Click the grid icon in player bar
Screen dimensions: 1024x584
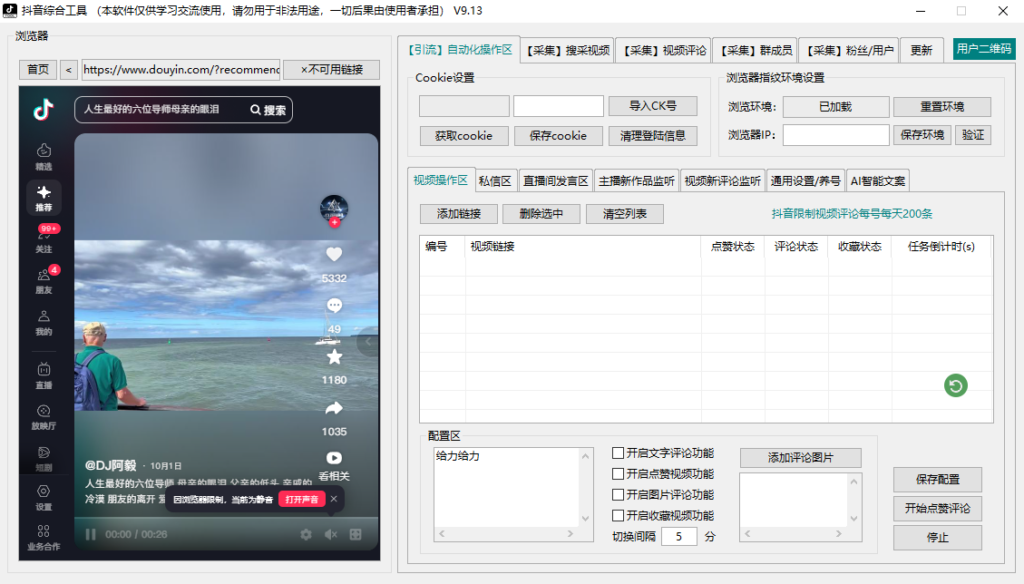tap(355, 534)
